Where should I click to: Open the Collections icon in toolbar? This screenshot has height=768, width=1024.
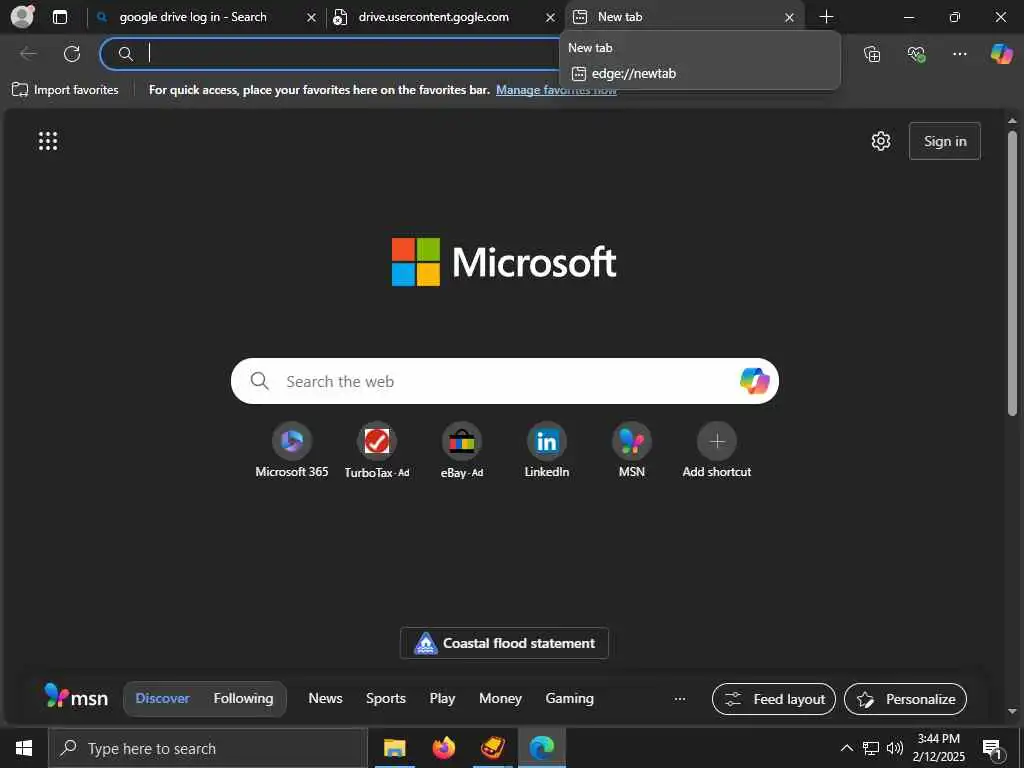(x=872, y=54)
